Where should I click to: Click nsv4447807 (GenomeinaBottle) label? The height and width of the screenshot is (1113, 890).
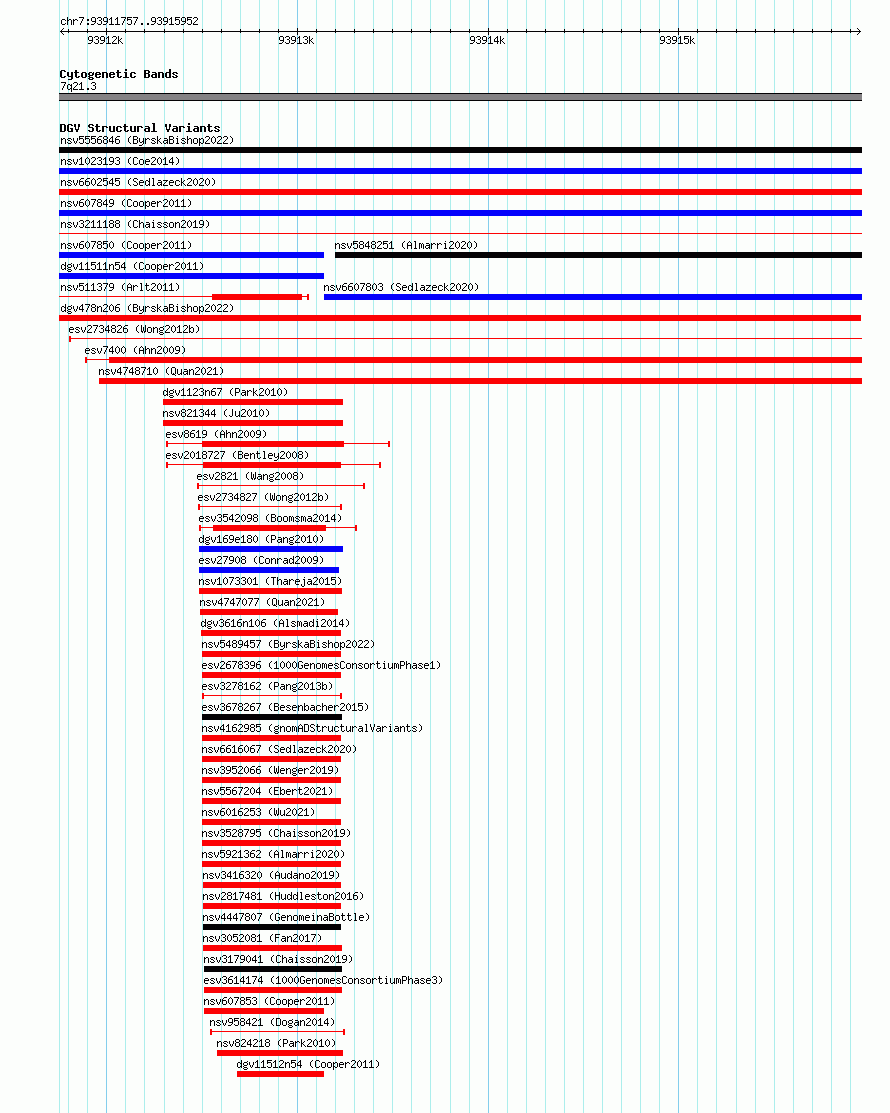pos(286,917)
